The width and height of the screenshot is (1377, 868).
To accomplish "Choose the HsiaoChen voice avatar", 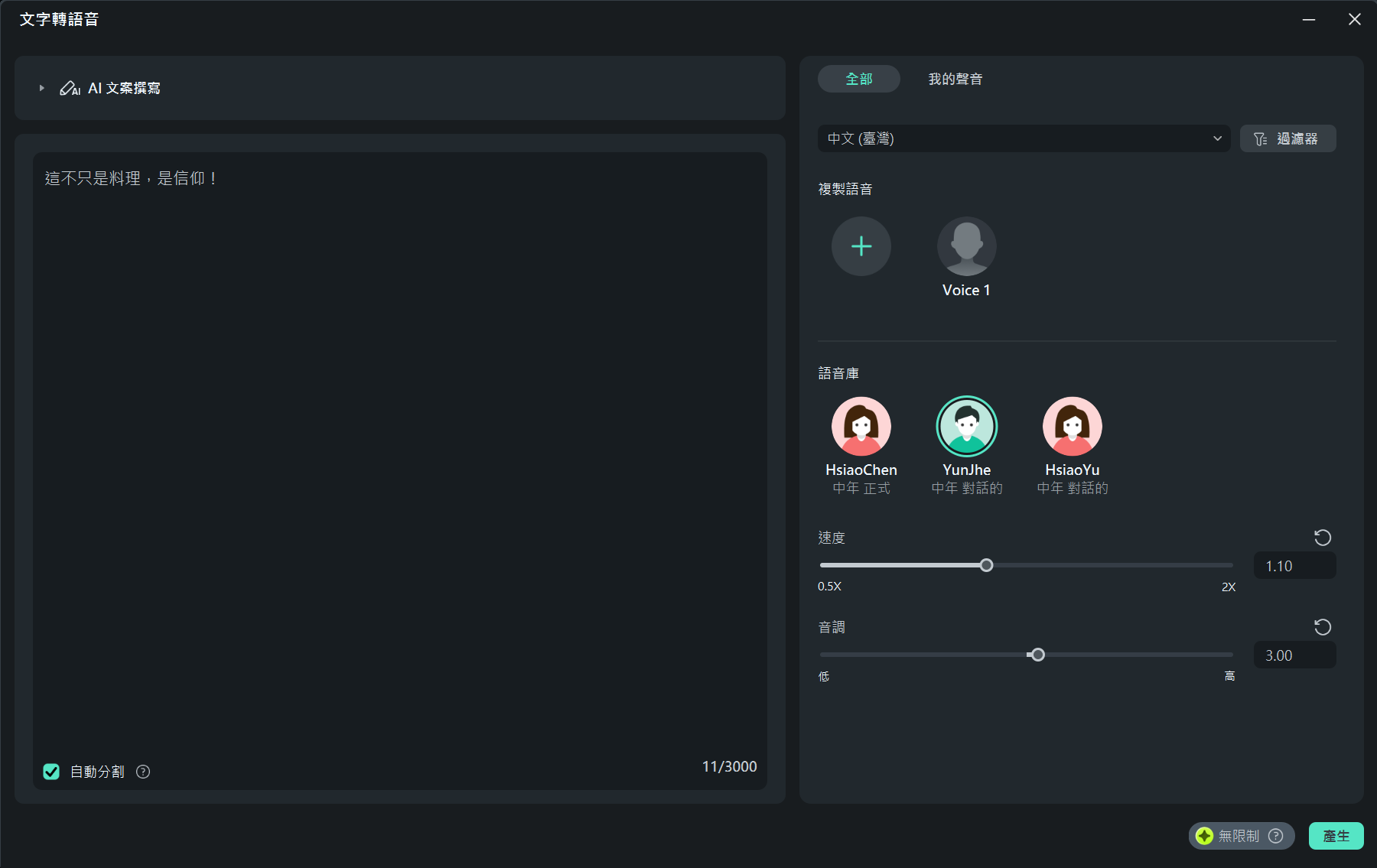I will pyautogui.click(x=861, y=426).
